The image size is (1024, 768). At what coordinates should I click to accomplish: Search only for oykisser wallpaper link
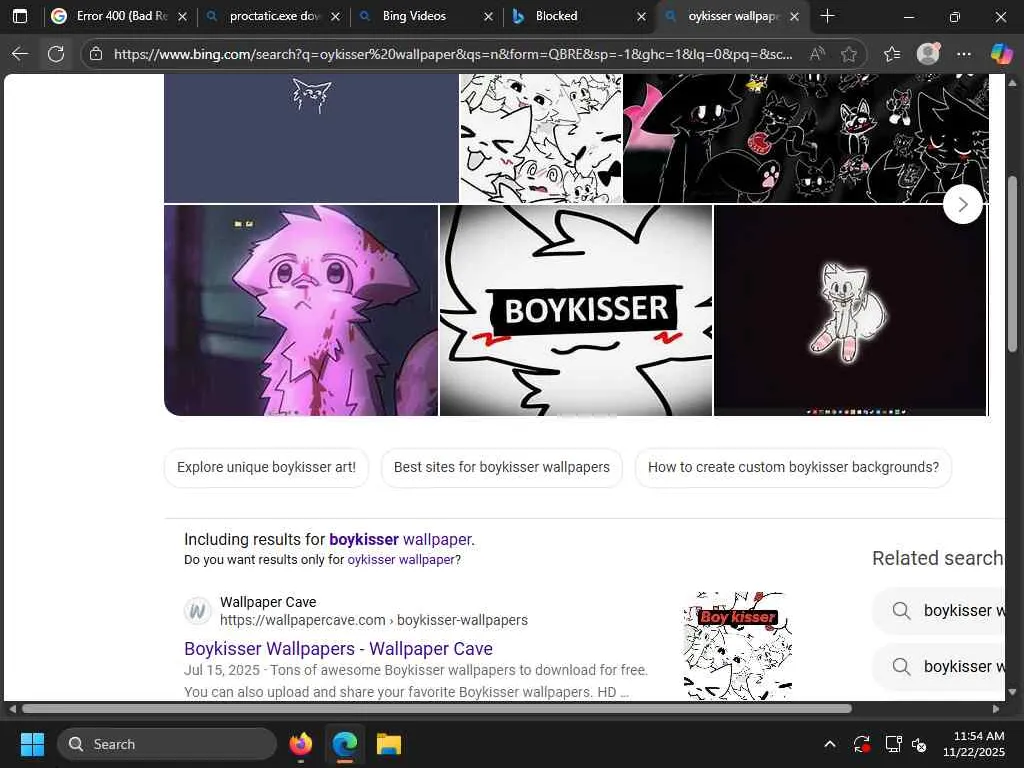pyautogui.click(x=400, y=560)
